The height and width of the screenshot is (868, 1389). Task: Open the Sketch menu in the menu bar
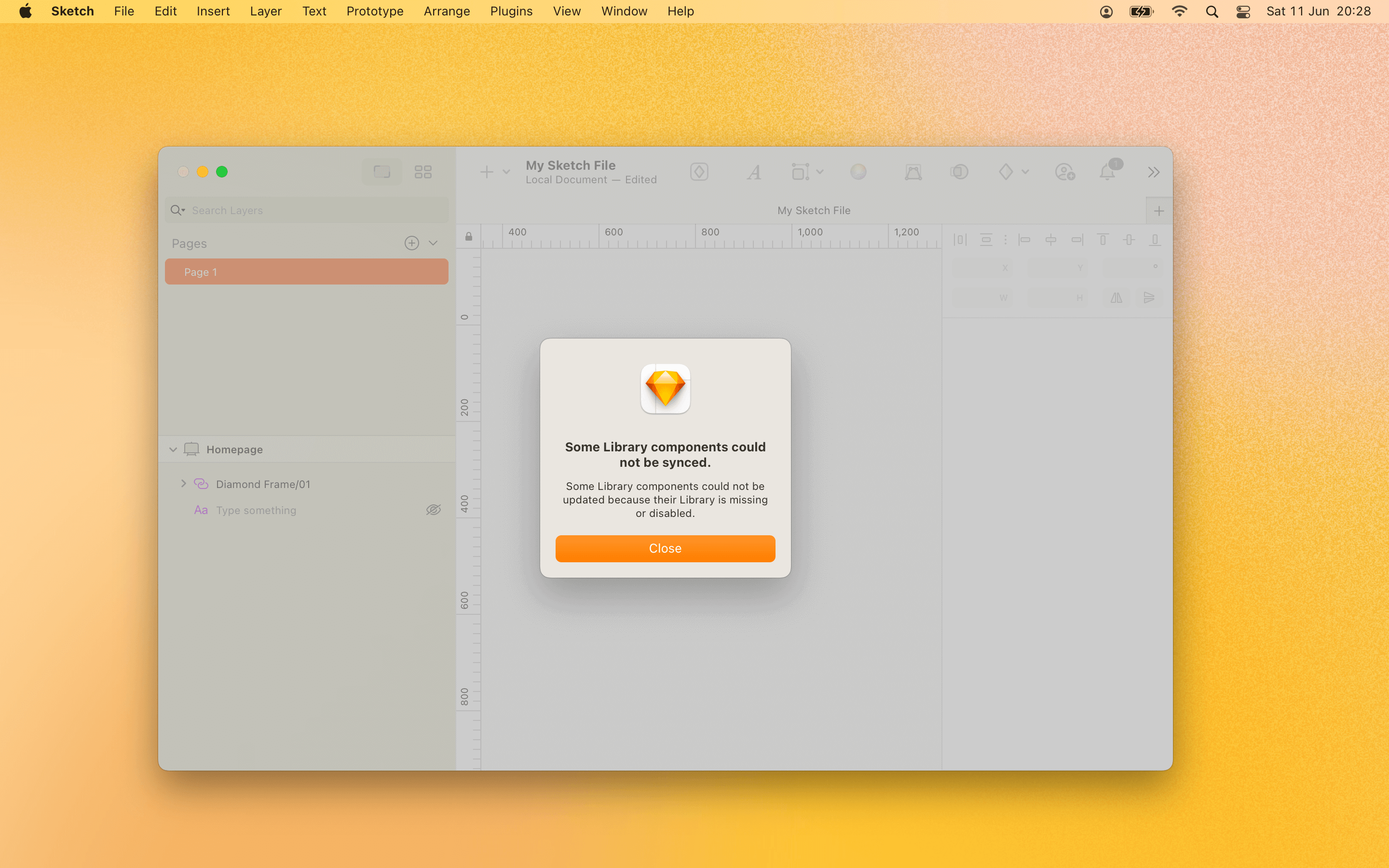[72, 11]
